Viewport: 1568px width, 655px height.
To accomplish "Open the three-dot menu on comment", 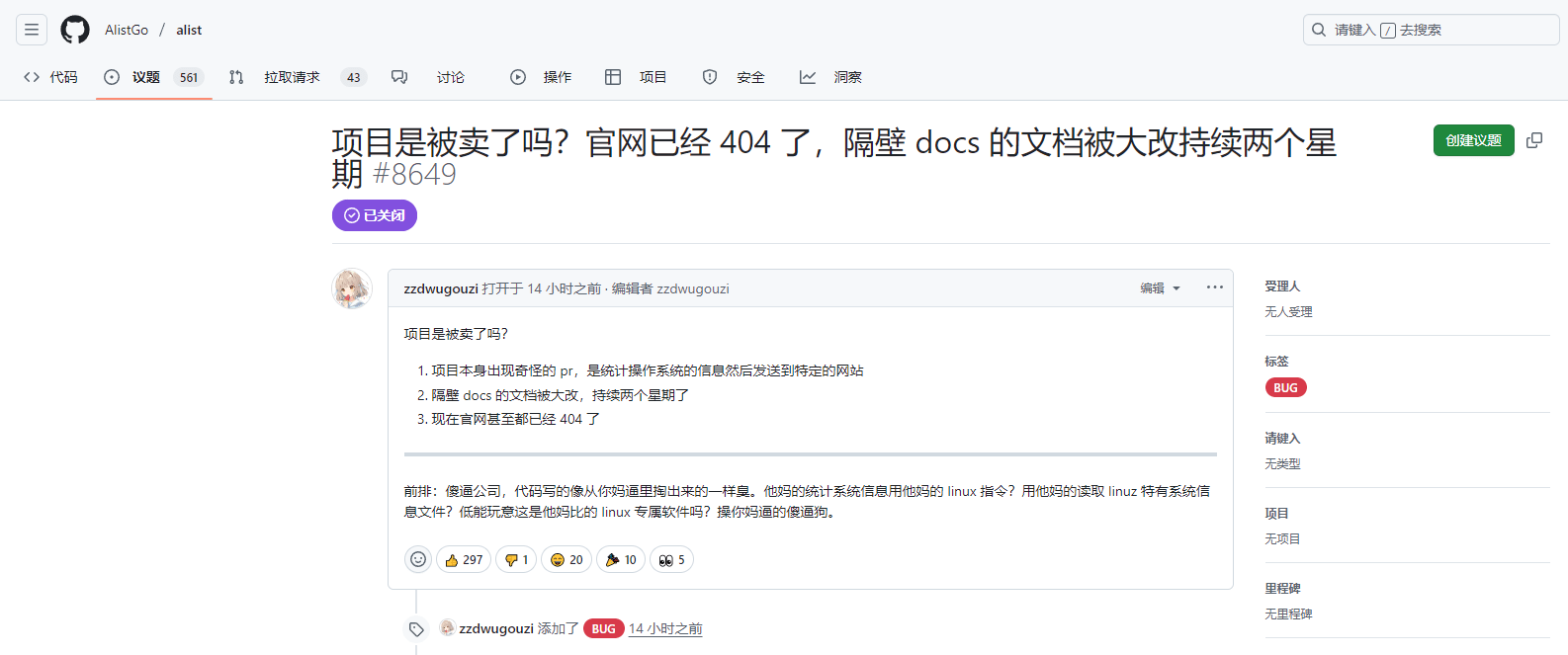I will pos(1214,287).
